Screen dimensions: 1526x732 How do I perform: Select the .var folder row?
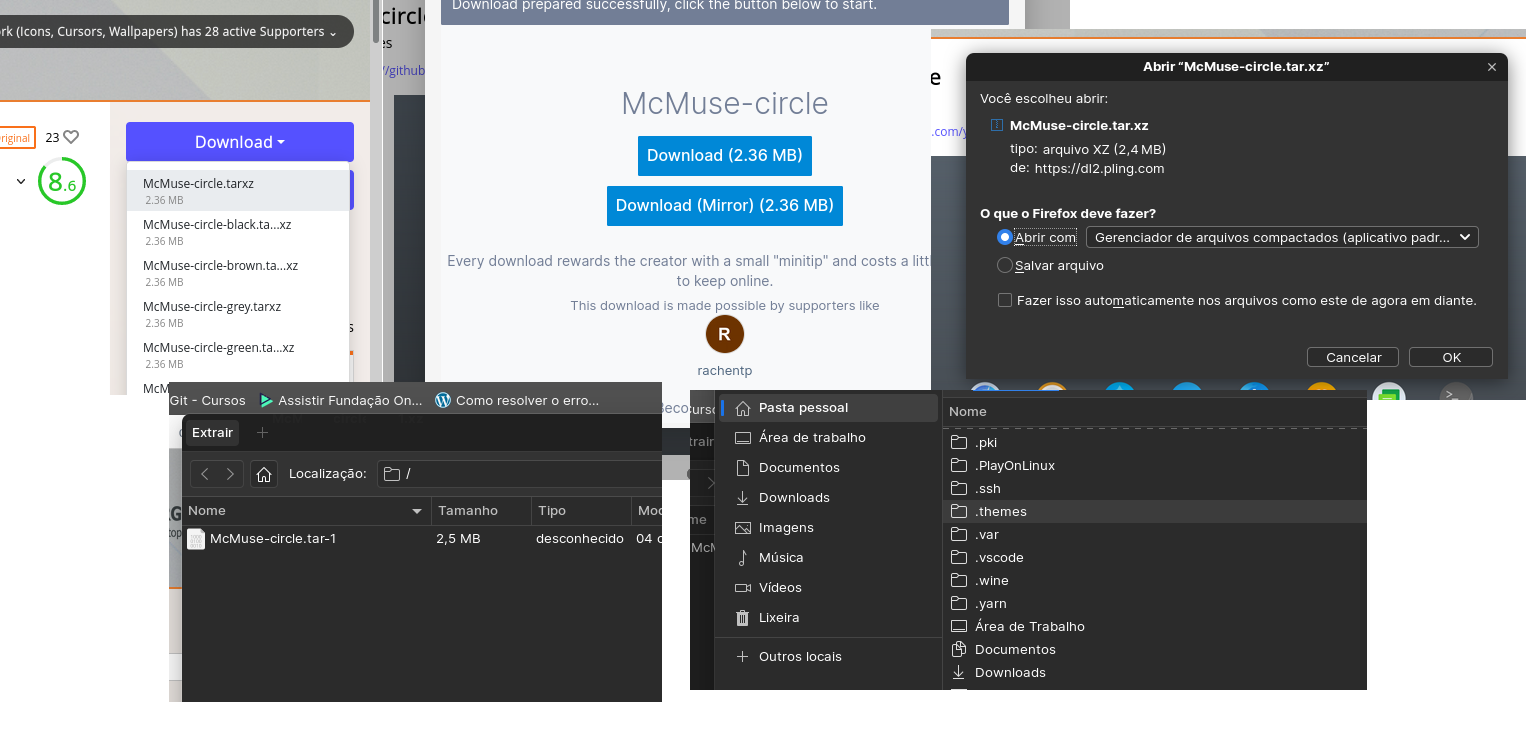(1155, 534)
